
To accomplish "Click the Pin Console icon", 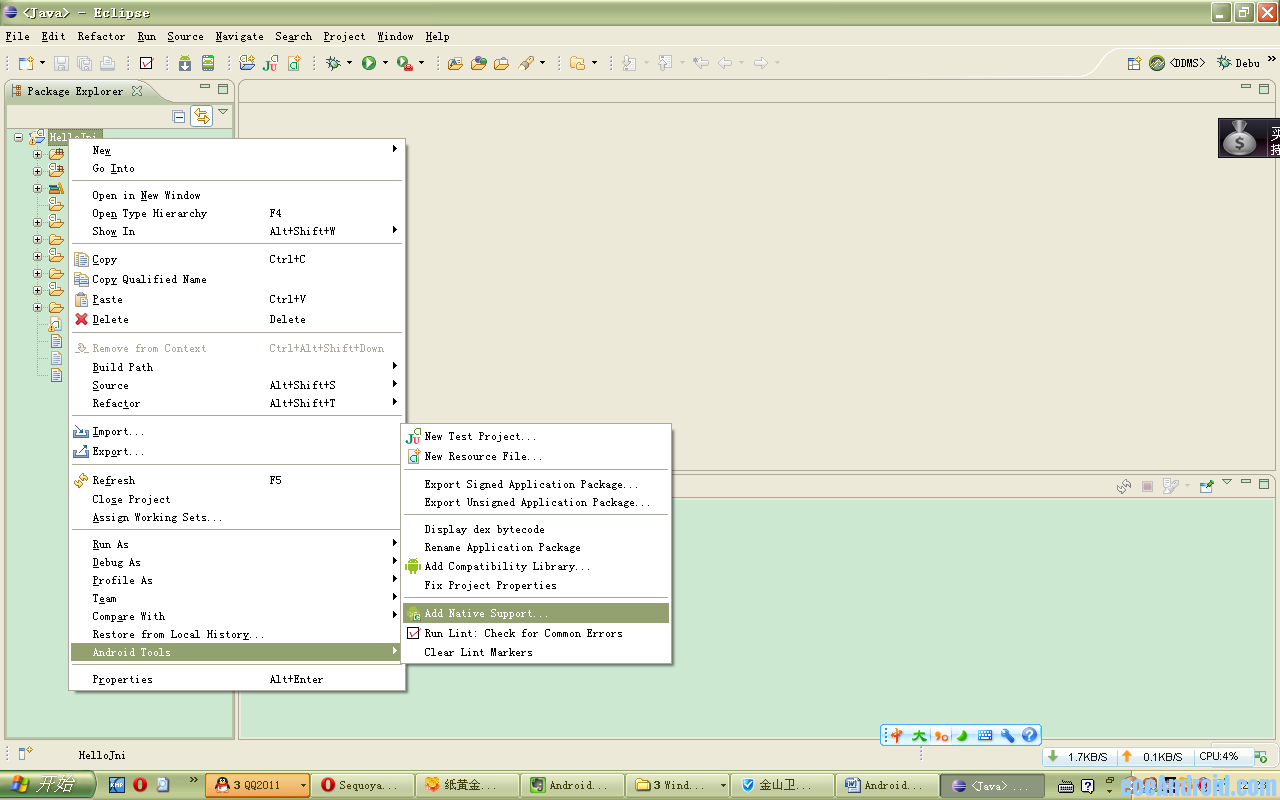I will [1207, 486].
